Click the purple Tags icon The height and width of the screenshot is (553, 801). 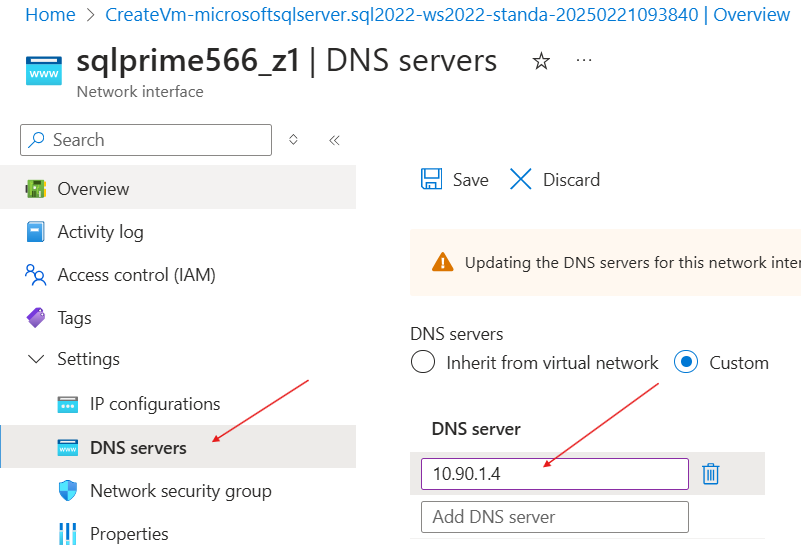[36, 318]
